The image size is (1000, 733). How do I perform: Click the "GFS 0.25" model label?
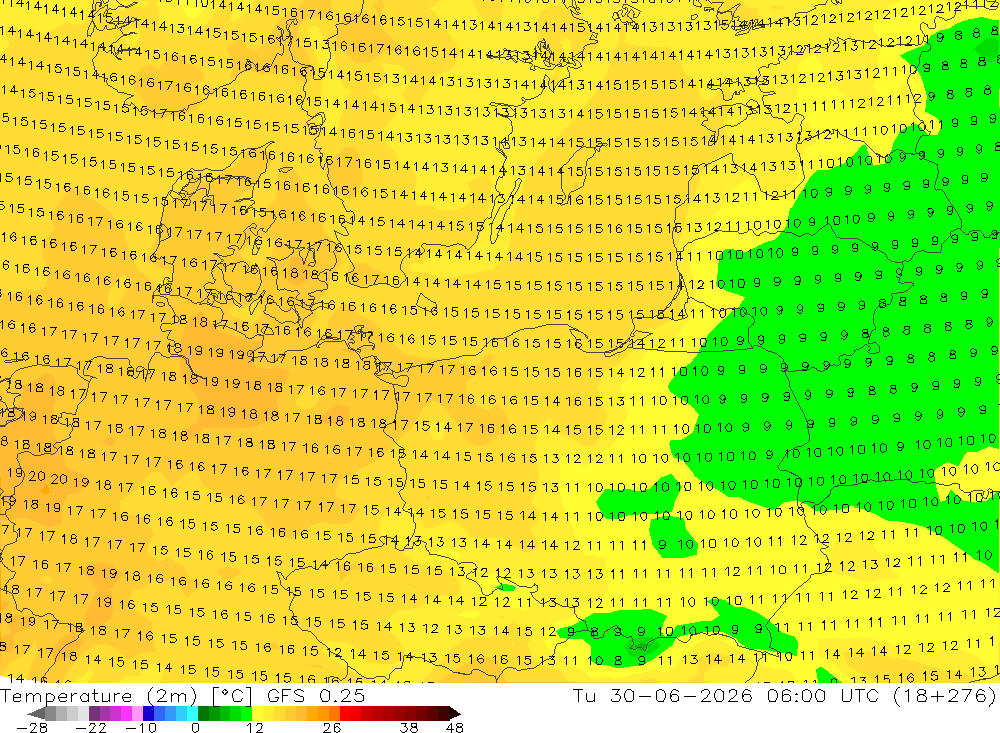[x=316, y=695]
